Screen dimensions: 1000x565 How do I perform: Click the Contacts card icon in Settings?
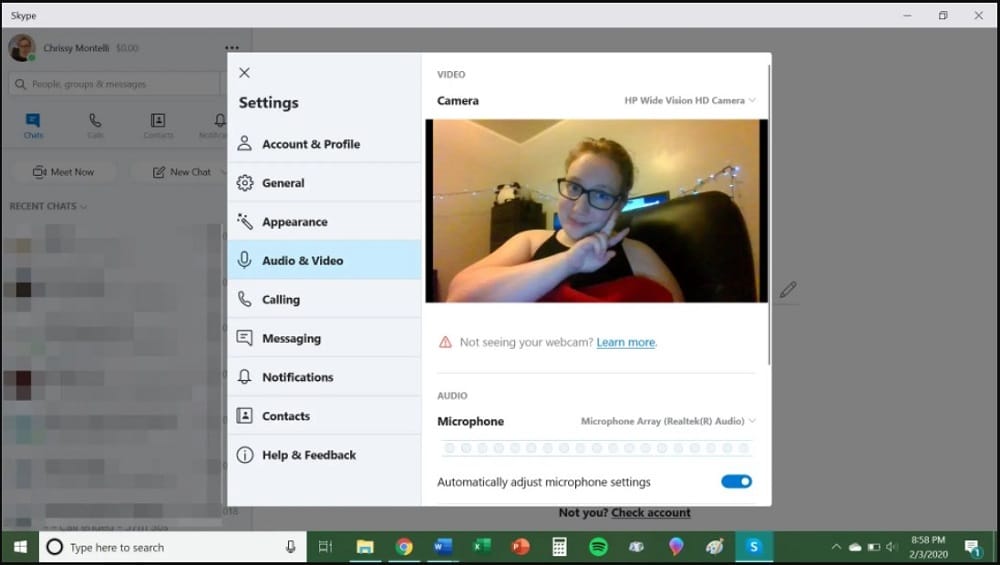(244, 416)
